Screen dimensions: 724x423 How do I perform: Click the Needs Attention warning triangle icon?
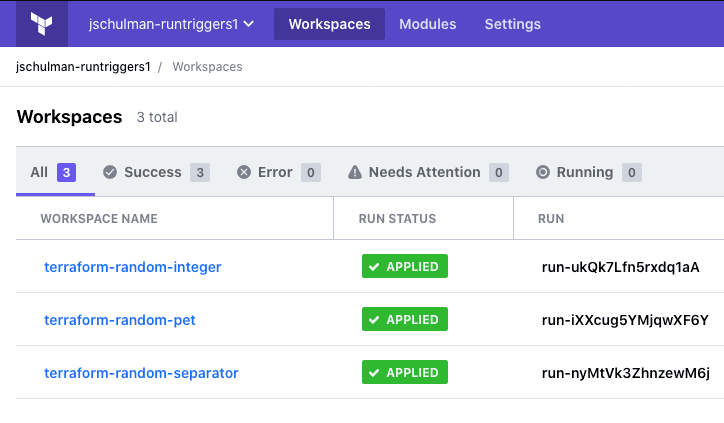click(x=355, y=172)
